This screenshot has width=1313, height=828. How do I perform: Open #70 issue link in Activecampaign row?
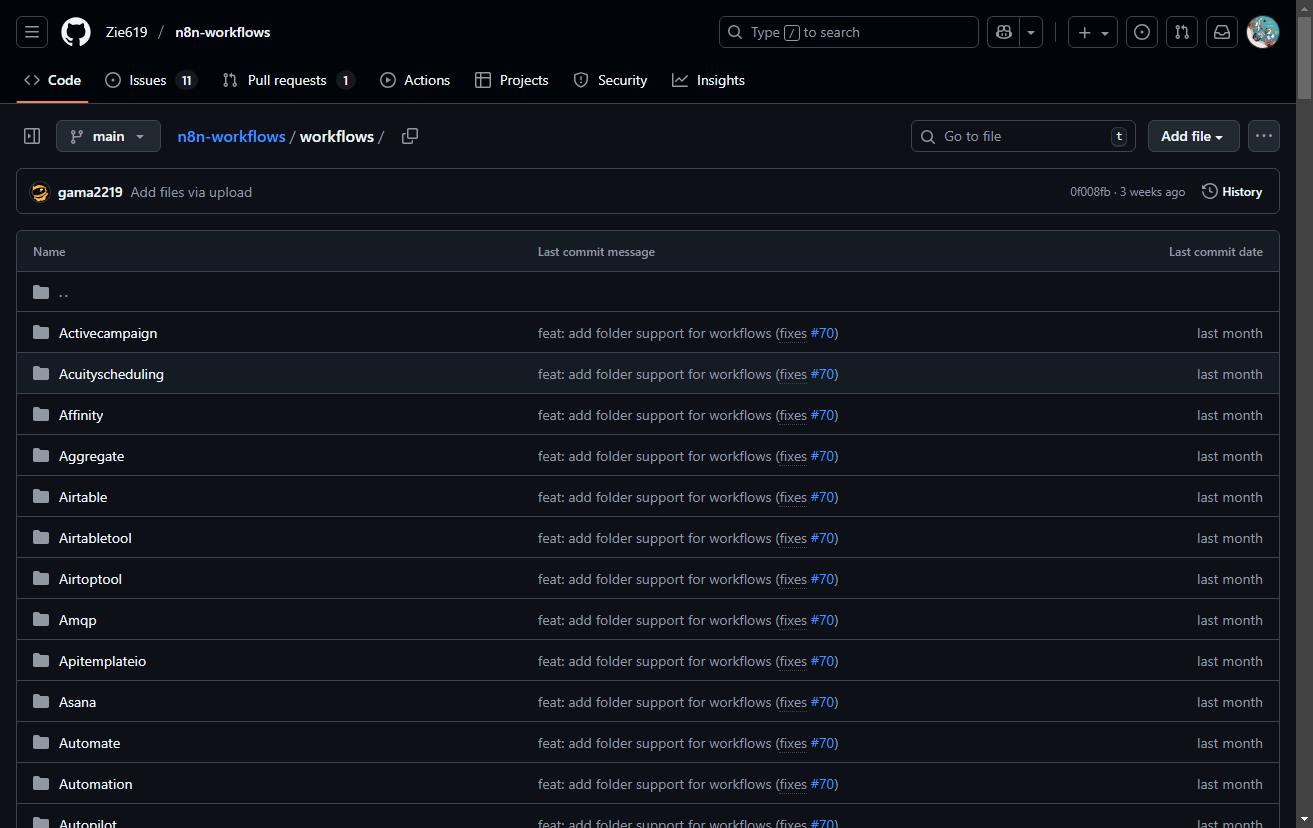click(822, 333)
